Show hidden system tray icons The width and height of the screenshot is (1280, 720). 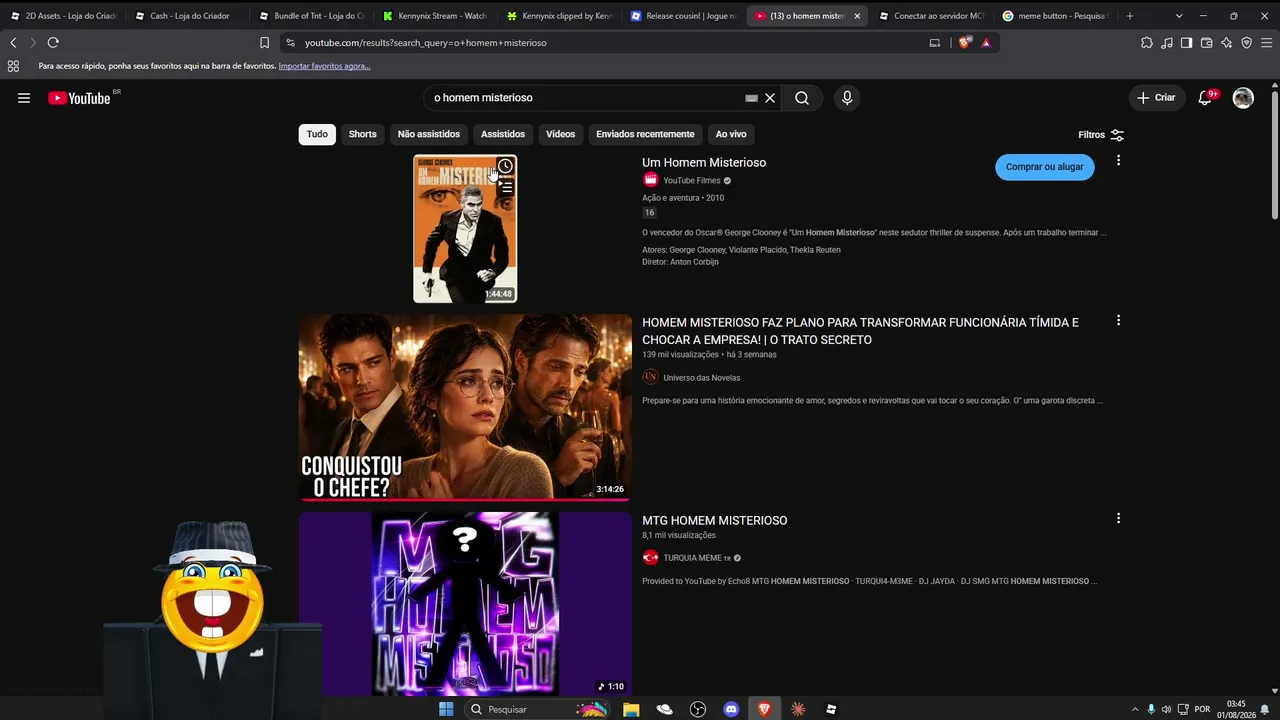pos(1134,709)
